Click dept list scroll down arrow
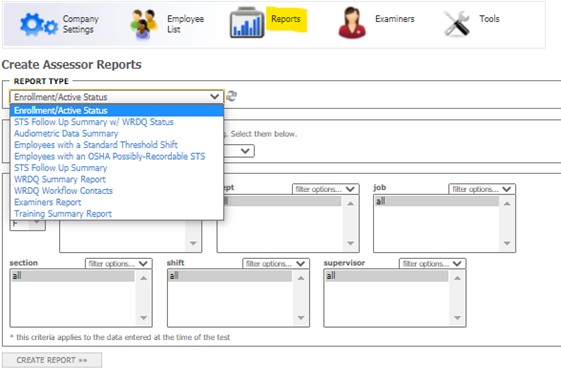This screenshot has width=561, height=382. [x=351, y=243]
